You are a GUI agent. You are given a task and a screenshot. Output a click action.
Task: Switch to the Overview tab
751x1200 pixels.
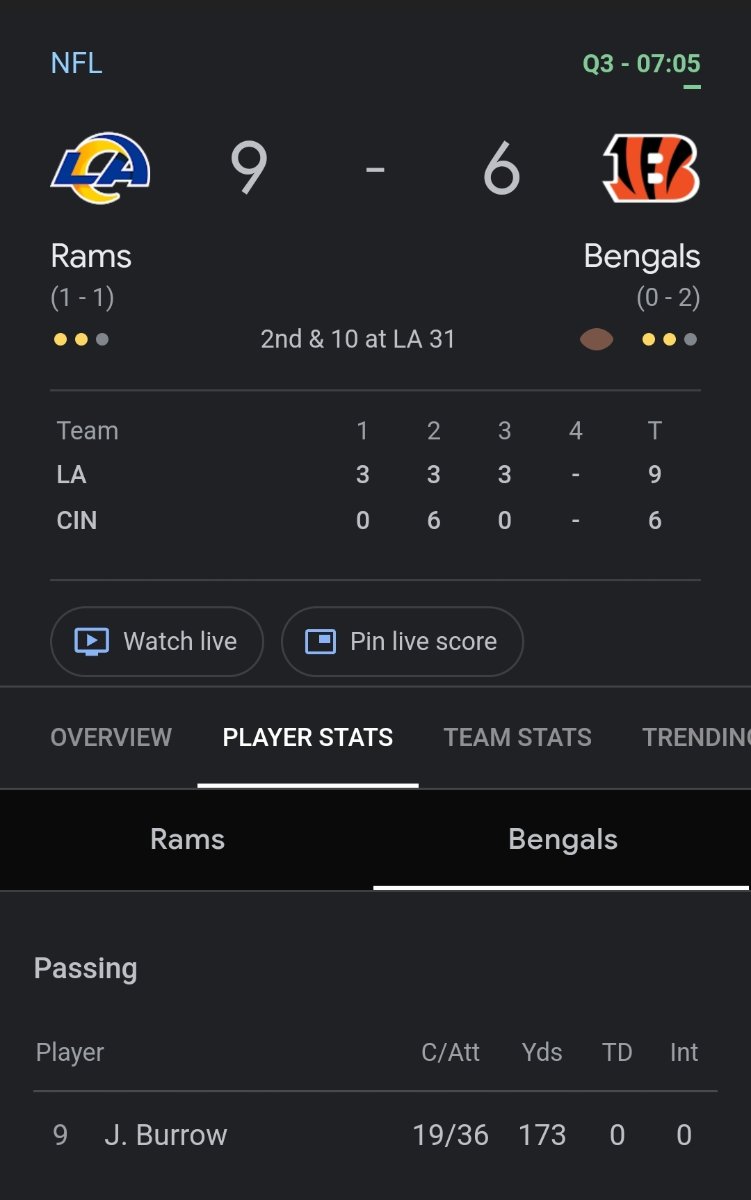pos(111,737)
